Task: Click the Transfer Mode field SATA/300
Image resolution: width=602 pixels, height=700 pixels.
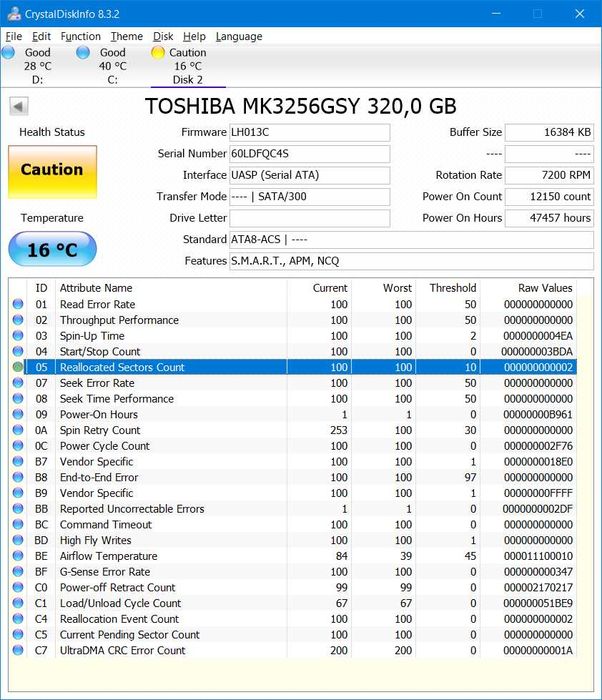Action: point(309,196)
